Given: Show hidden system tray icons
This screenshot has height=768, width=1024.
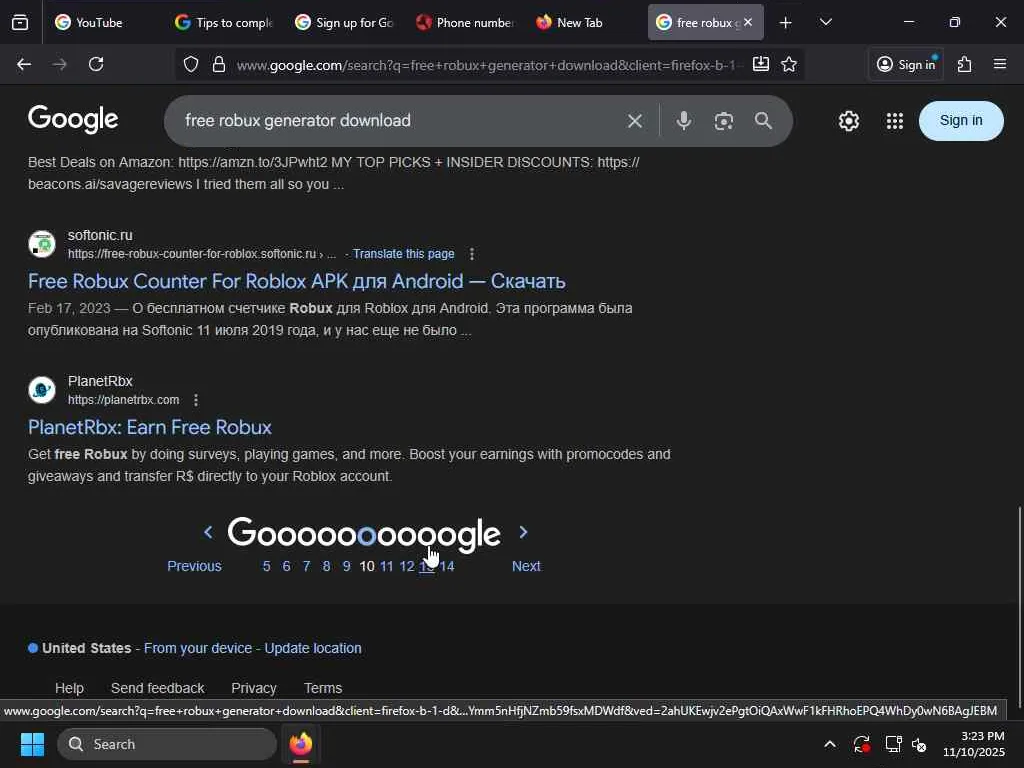Looking at the screenshot, I should click(829, 744).
